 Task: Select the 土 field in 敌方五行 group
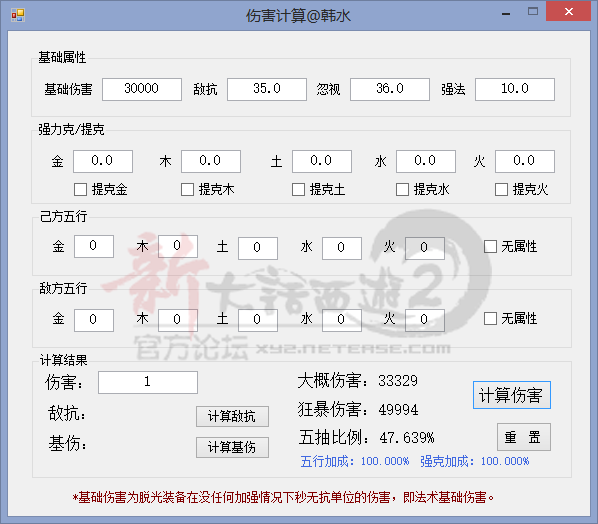pyautogui.click(x=258, y=320)
